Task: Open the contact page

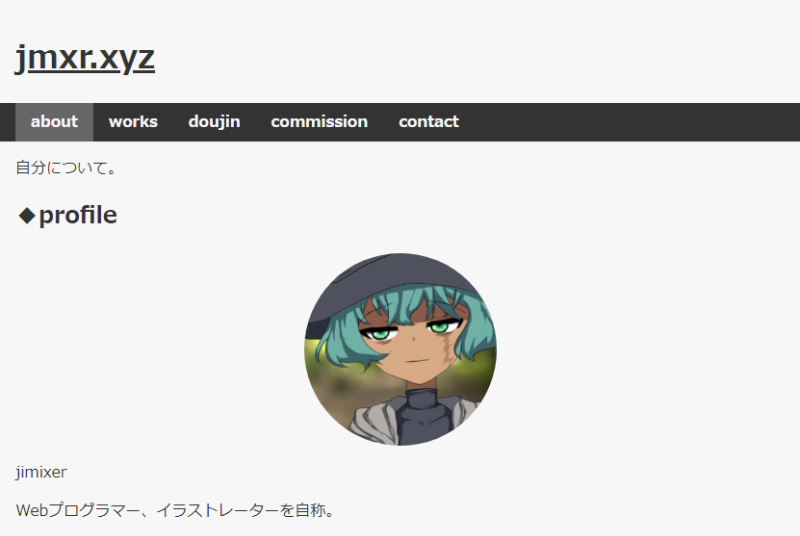Action: pos(429,122)
